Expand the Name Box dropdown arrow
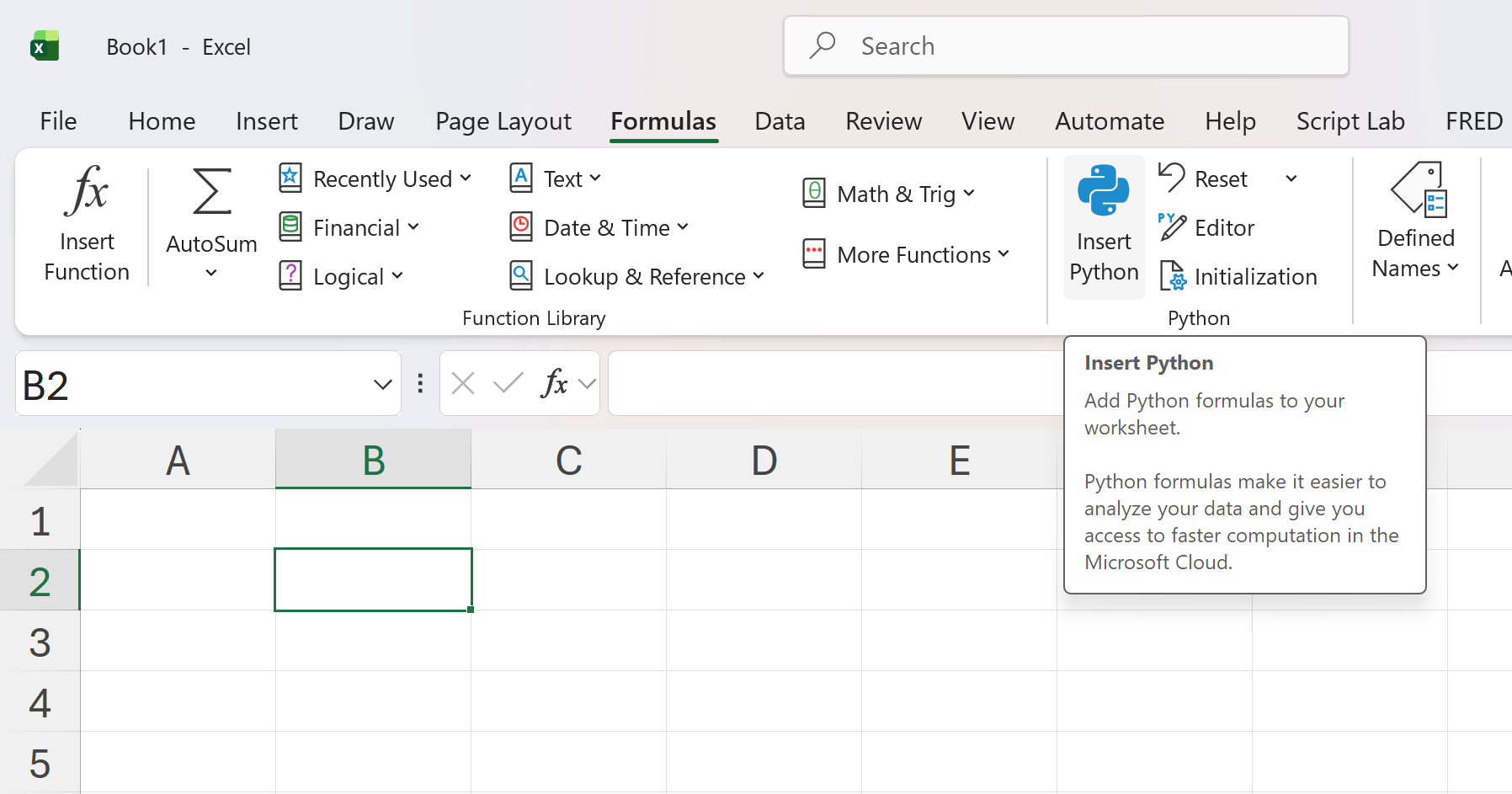The width and height of the screenshot is (1512, 794). pos(382,385)
